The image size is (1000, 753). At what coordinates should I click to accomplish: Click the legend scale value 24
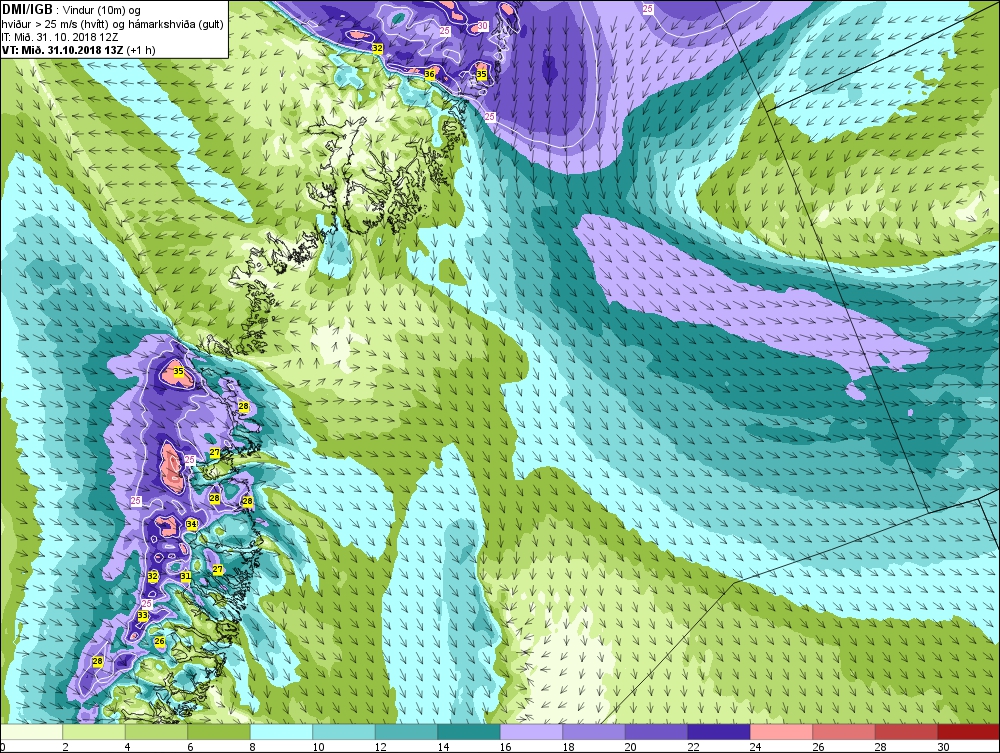(756, 747)
